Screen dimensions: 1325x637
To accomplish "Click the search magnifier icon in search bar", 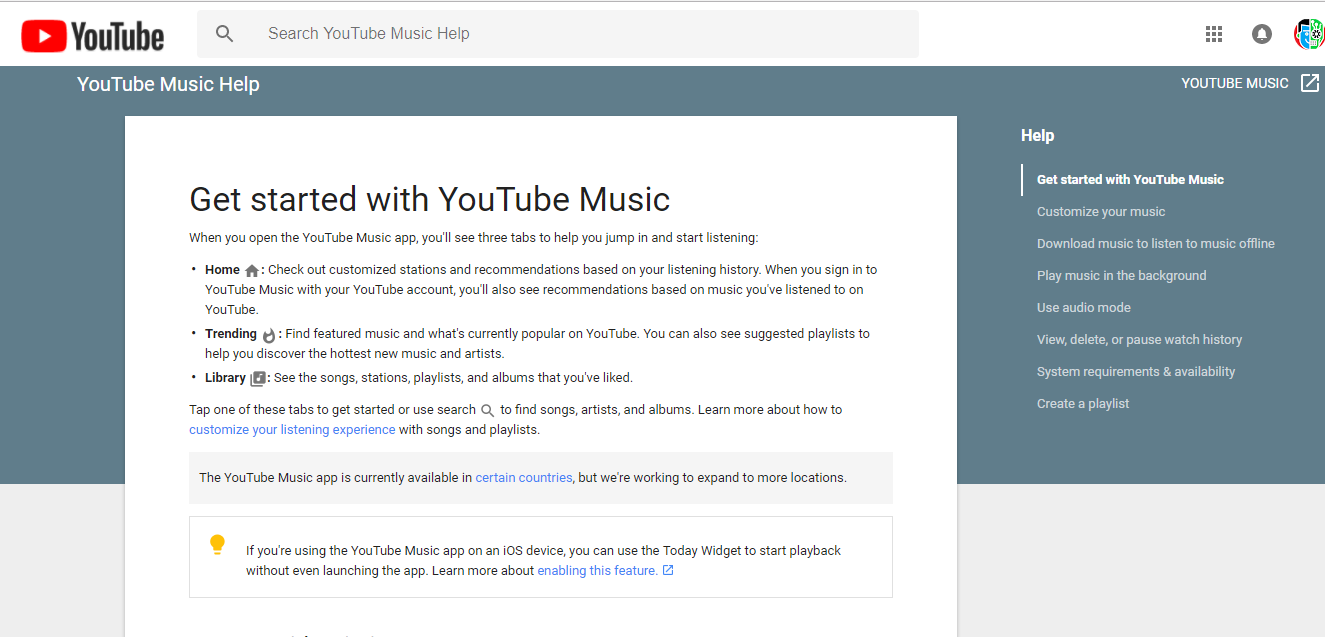I will [x=225, y=34].
